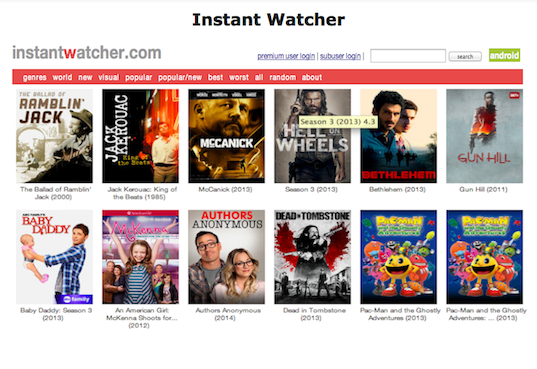Click Dead in Tombstone (2013) title text

tap(313, 314)
